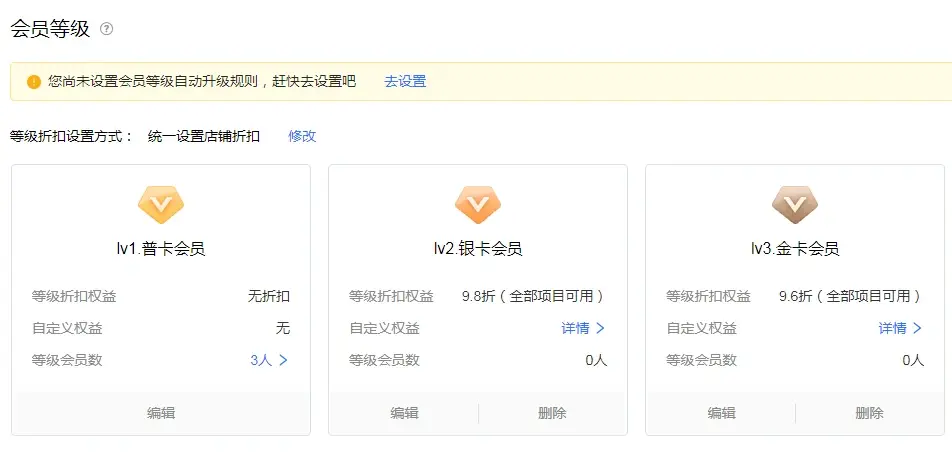The width and height of the screenshot is (952, 470).
Task: Select 自定义权益 value 无 on 普卡会员 card
Action: click(x=283, y=329)
